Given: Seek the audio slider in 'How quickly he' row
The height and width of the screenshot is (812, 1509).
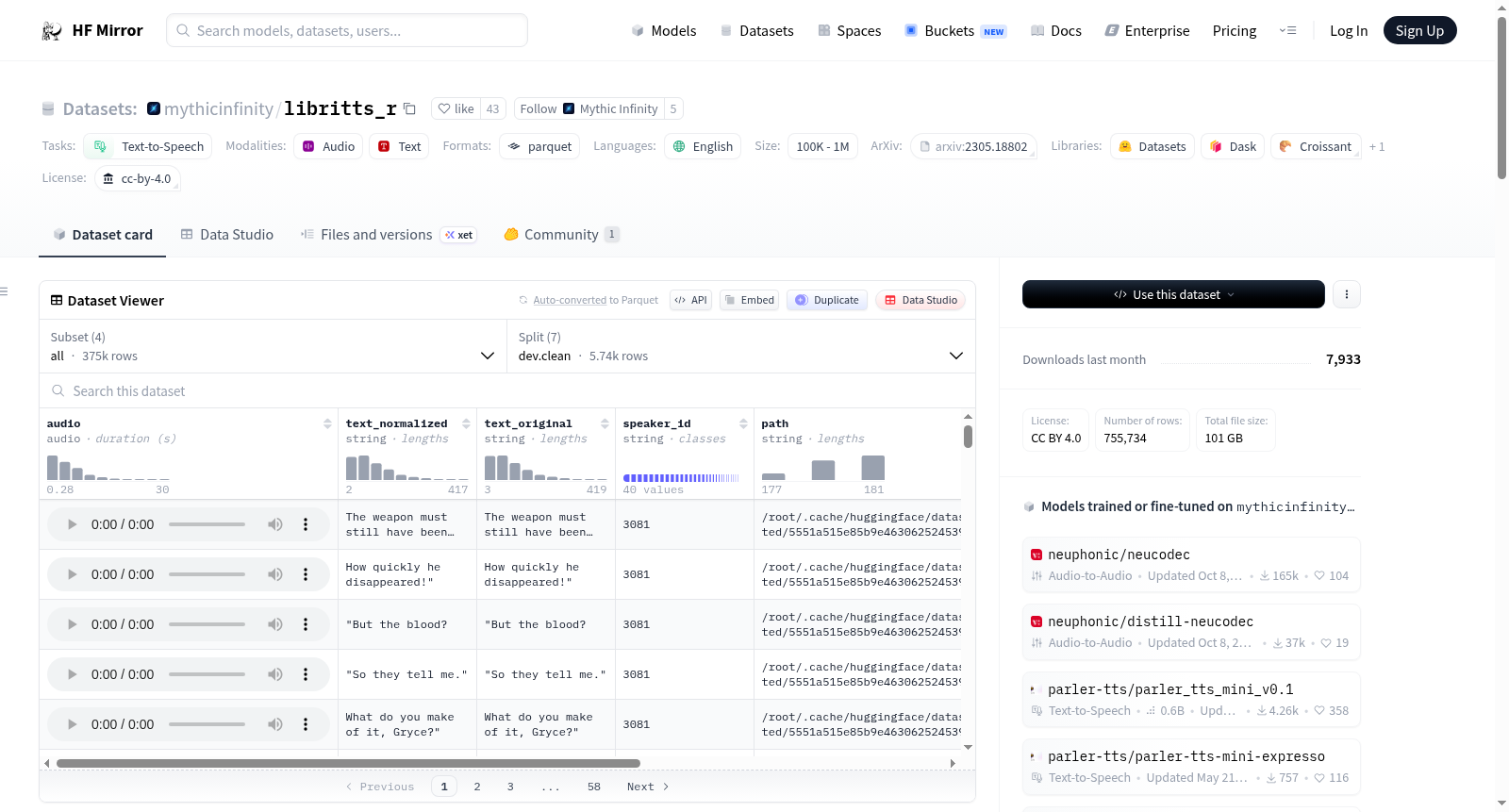Looking at the screenshot, I should [x=207, y=574].
